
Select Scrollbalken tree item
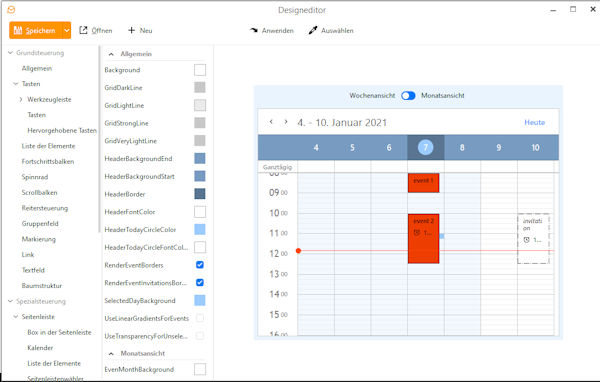pyautogui.click(x=39, y=193)
